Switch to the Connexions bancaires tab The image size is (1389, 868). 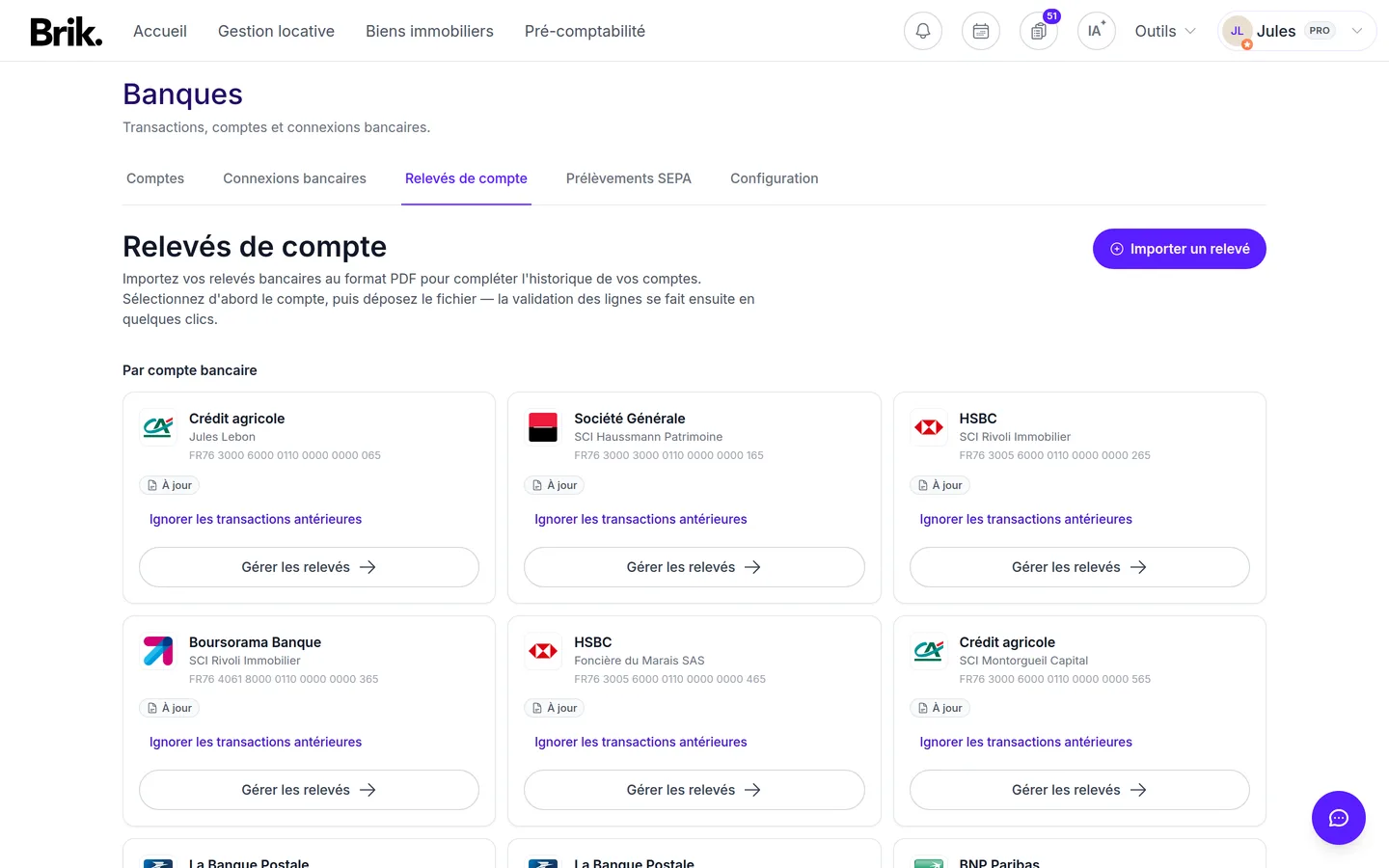point(294,178)
